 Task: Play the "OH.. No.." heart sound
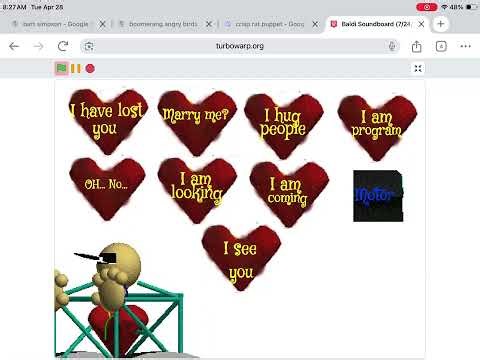point(107,188)
